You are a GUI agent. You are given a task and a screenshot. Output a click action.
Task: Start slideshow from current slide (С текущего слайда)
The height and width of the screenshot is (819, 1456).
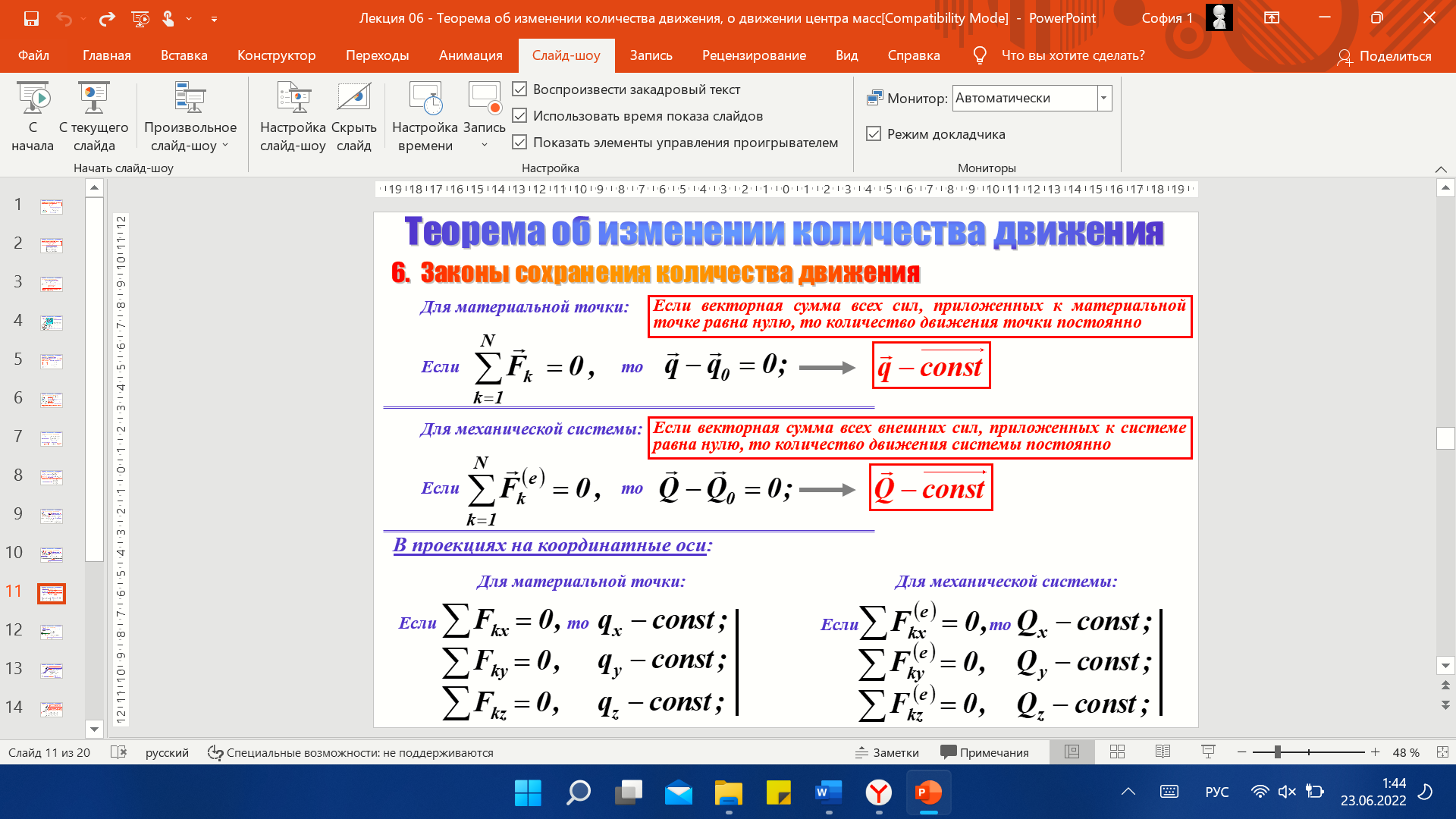click(94, 118)
